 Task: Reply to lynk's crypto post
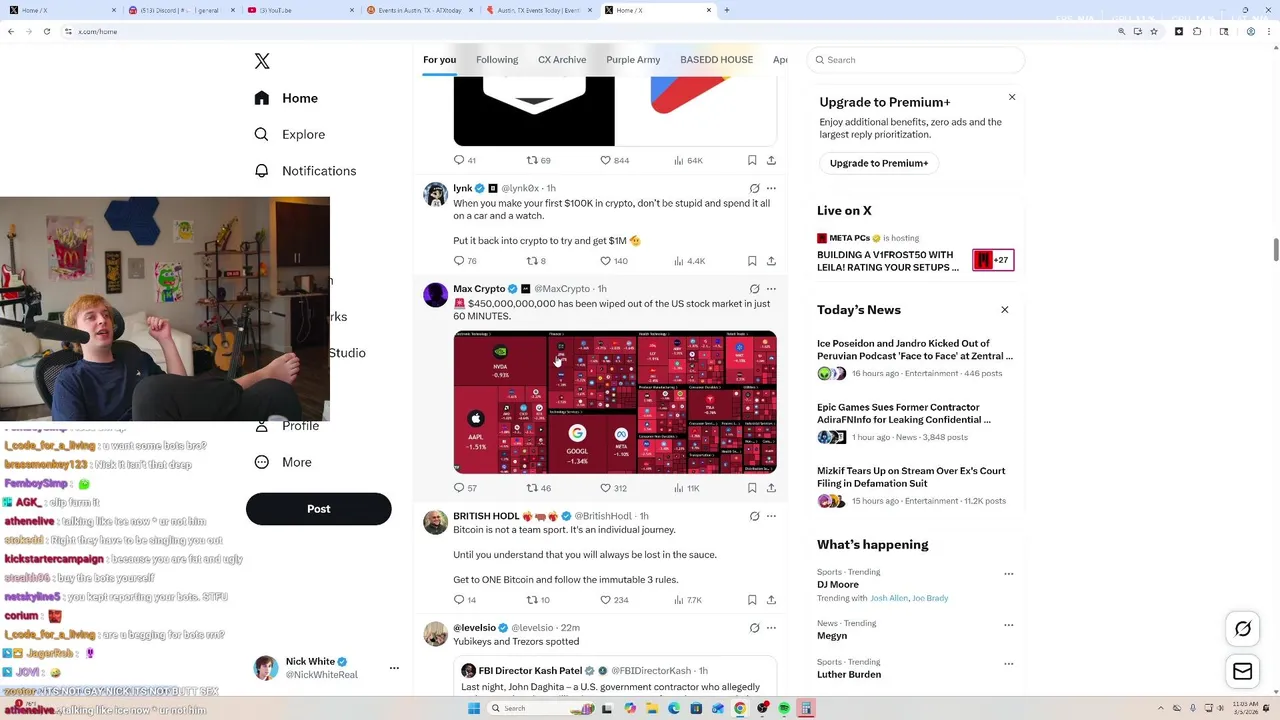(465, 261)
